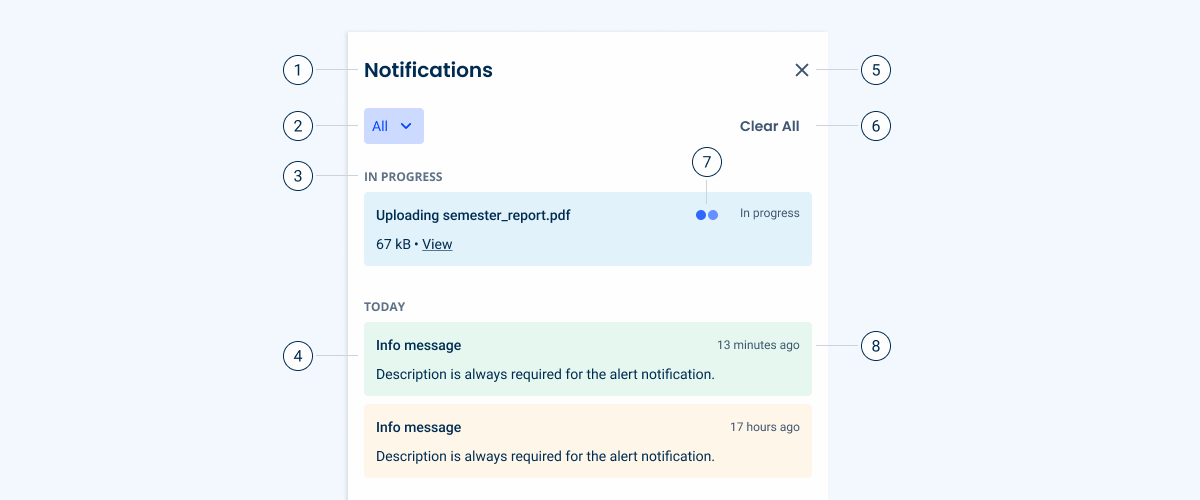Select the circled number 4 callout
This screenshot has height=500, width=1200.
point(298,356)
